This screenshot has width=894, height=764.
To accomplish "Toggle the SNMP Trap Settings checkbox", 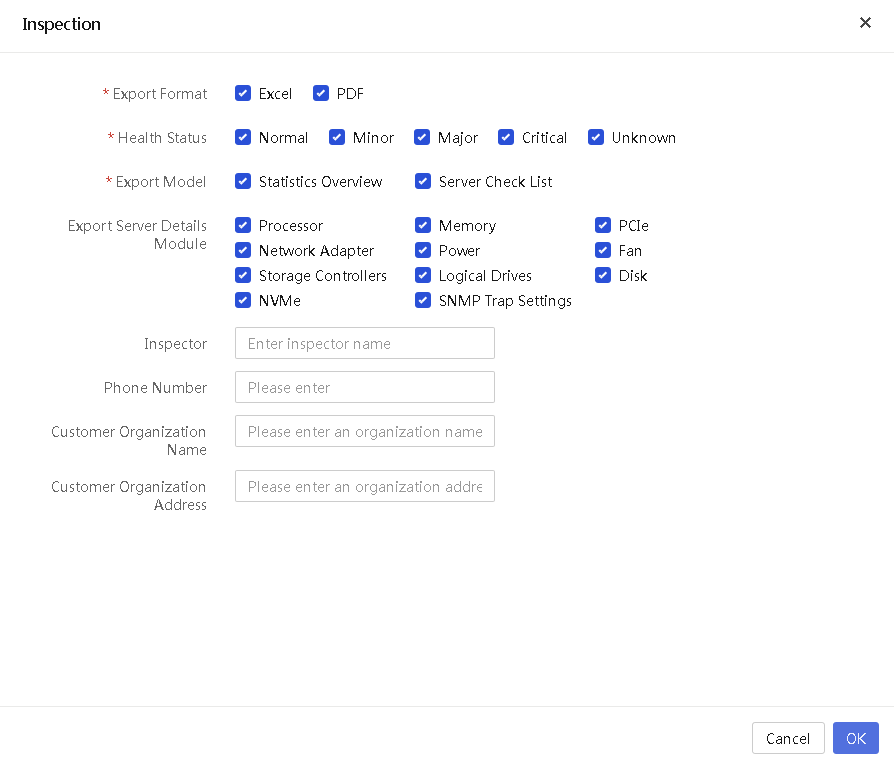I will pyautogui.click(x=423, y=300).
